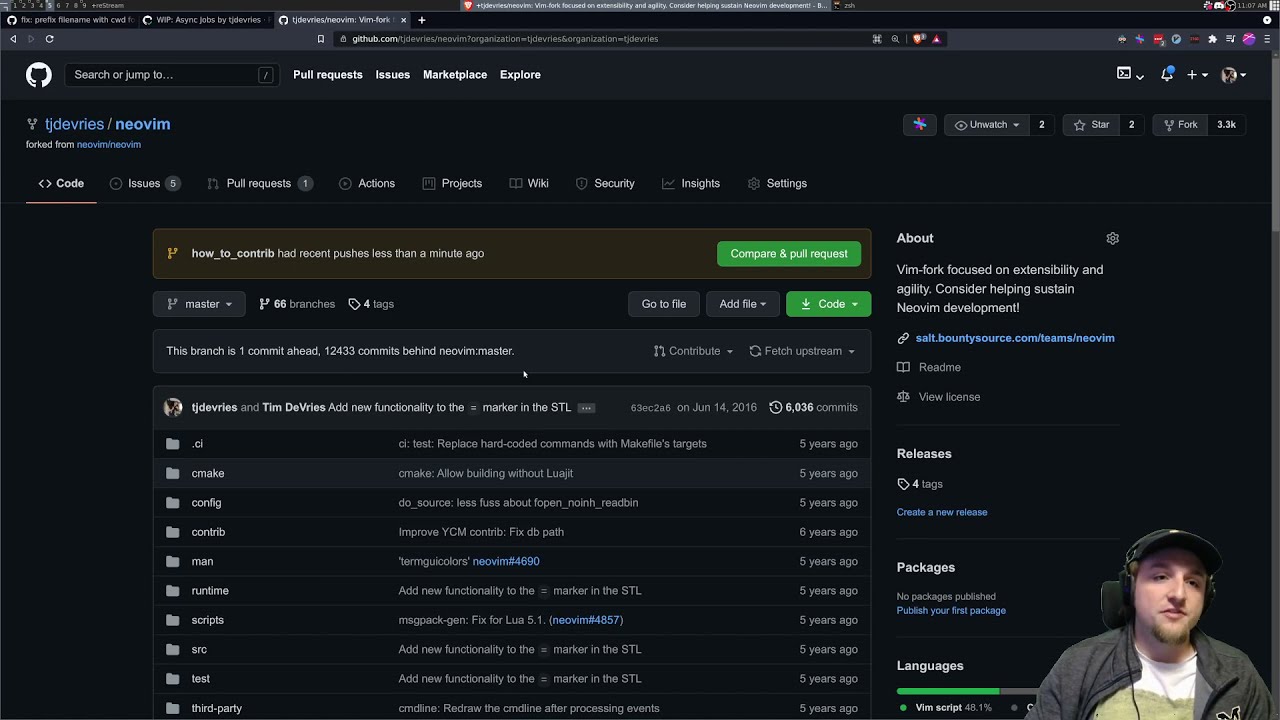Open the neovim/neovim upstream link
Viewport: 1280px width, 720px height.
109,145
